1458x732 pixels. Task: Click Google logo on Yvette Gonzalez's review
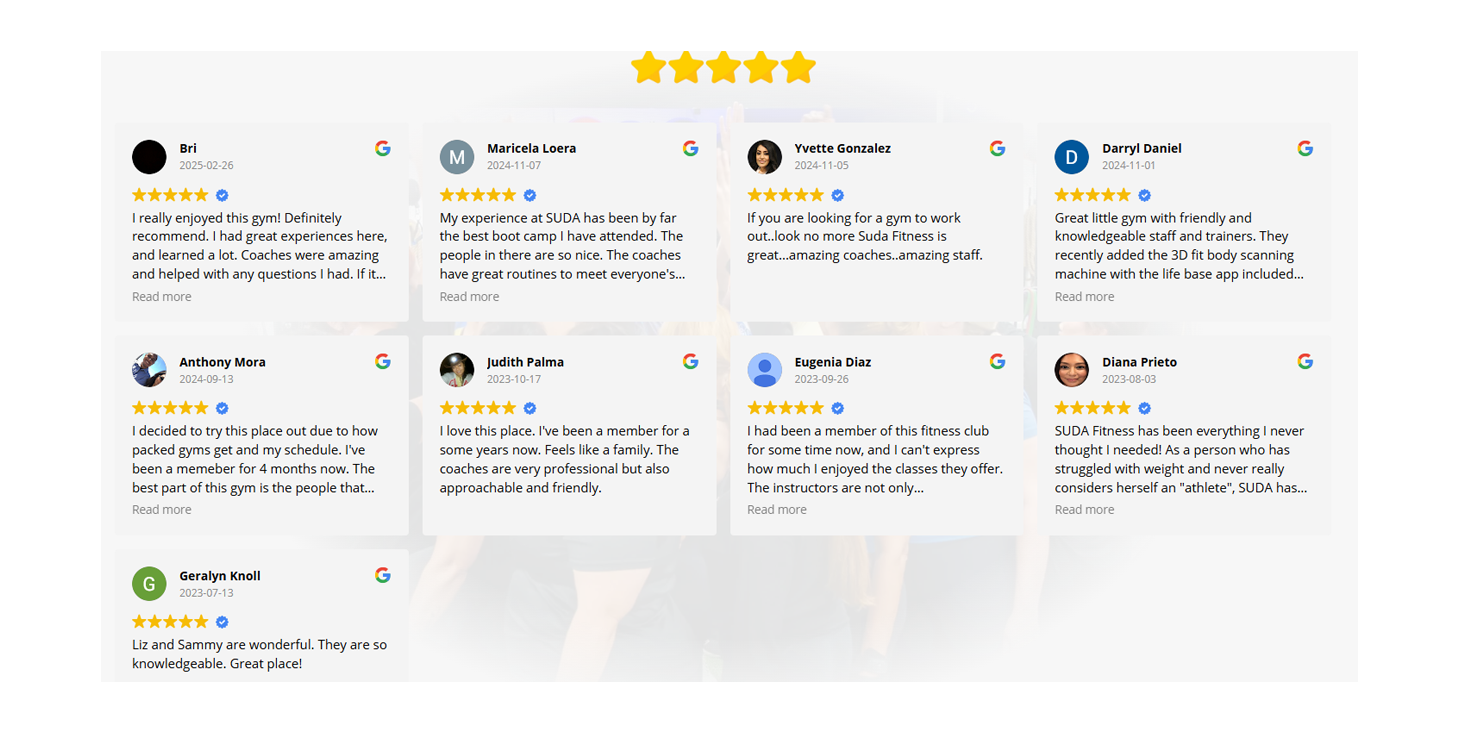pyautogui.click(x=997, y=148)
